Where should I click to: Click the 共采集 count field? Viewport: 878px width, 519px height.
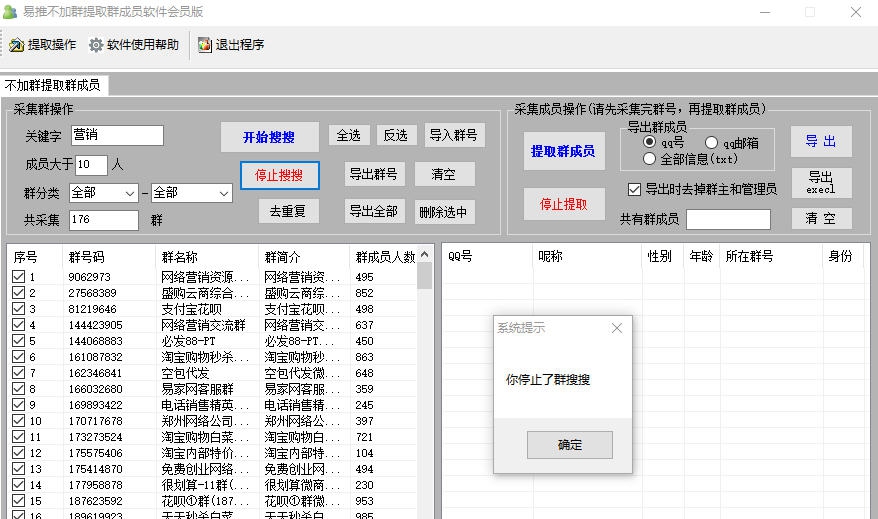tap(104, 220)
